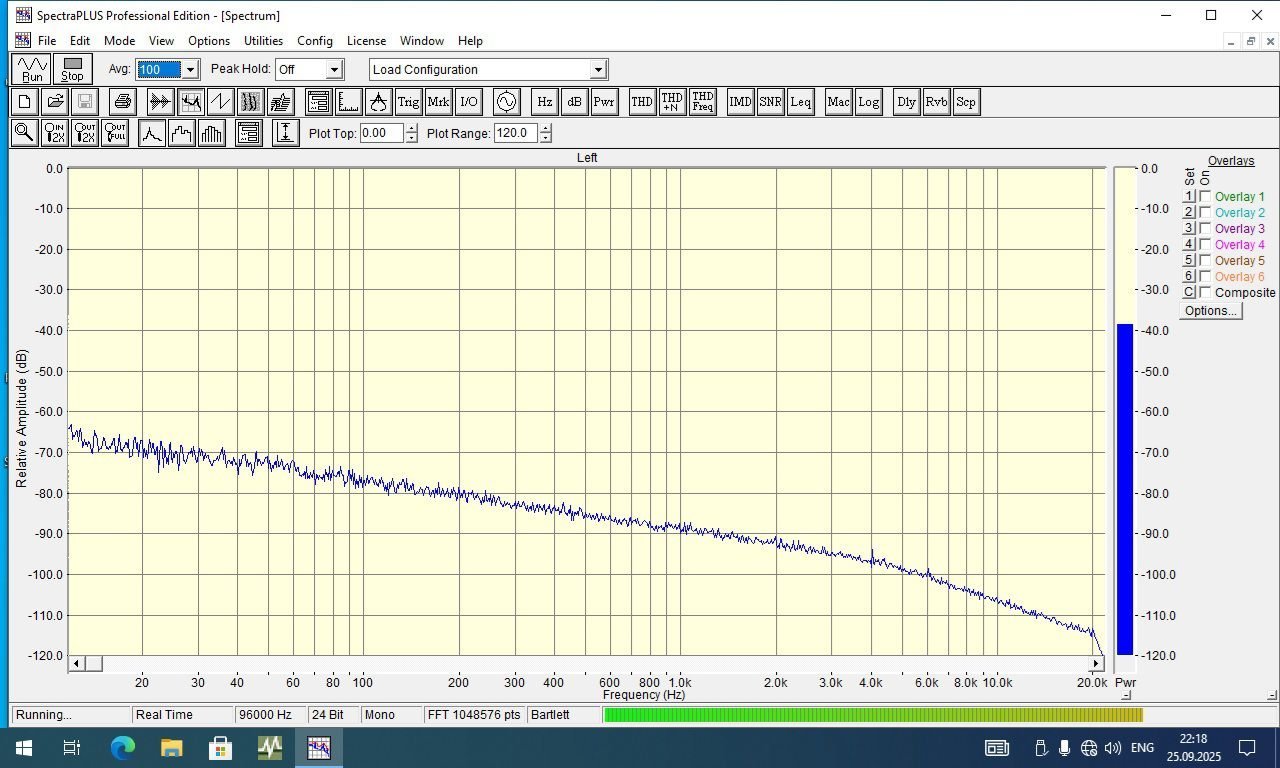
Task: Open the Peak Hold dropdown
Action: pyautogui.click(x=334, y=70)
